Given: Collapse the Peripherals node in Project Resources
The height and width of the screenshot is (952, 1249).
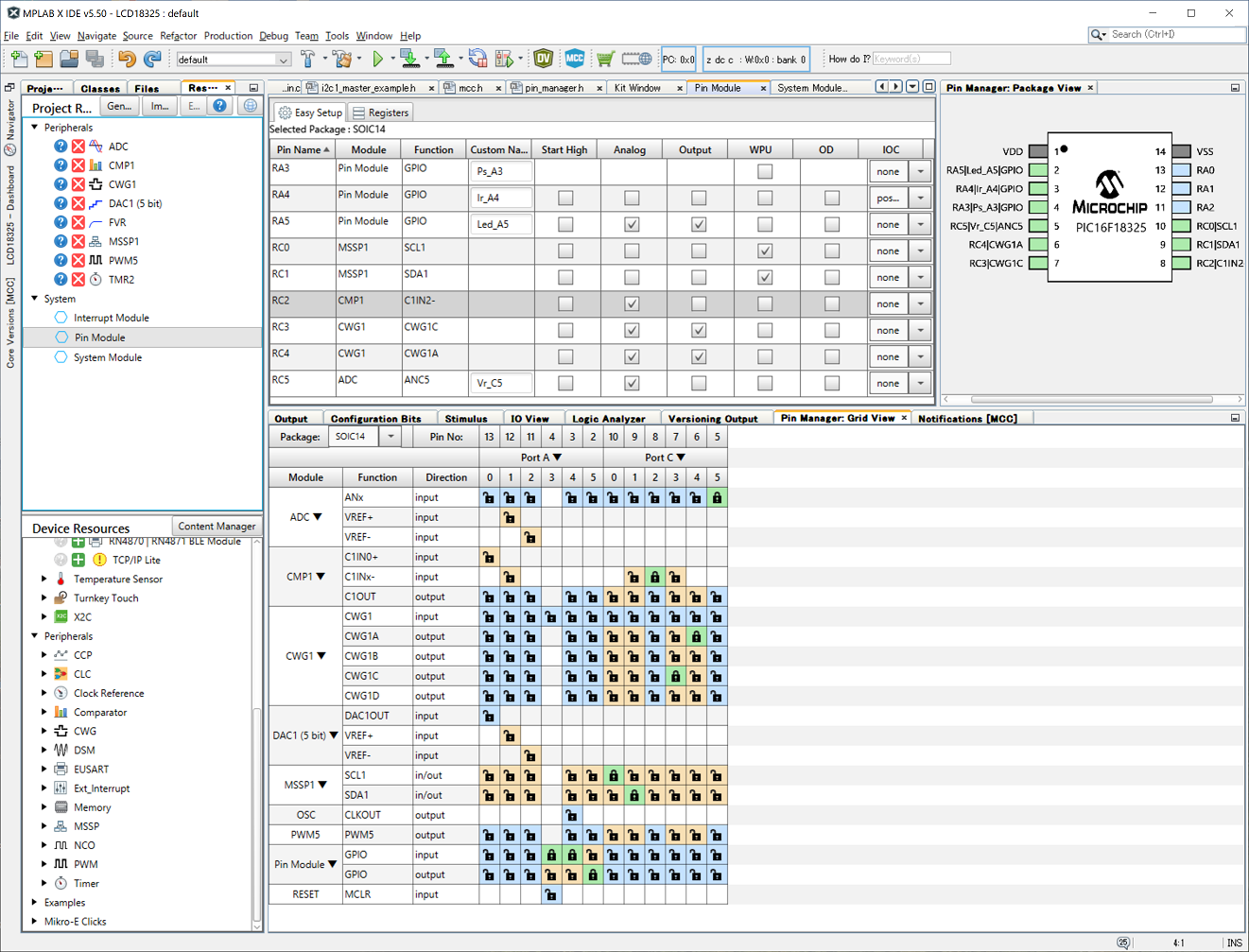Looking at the screenshot, I should (35, 128).
